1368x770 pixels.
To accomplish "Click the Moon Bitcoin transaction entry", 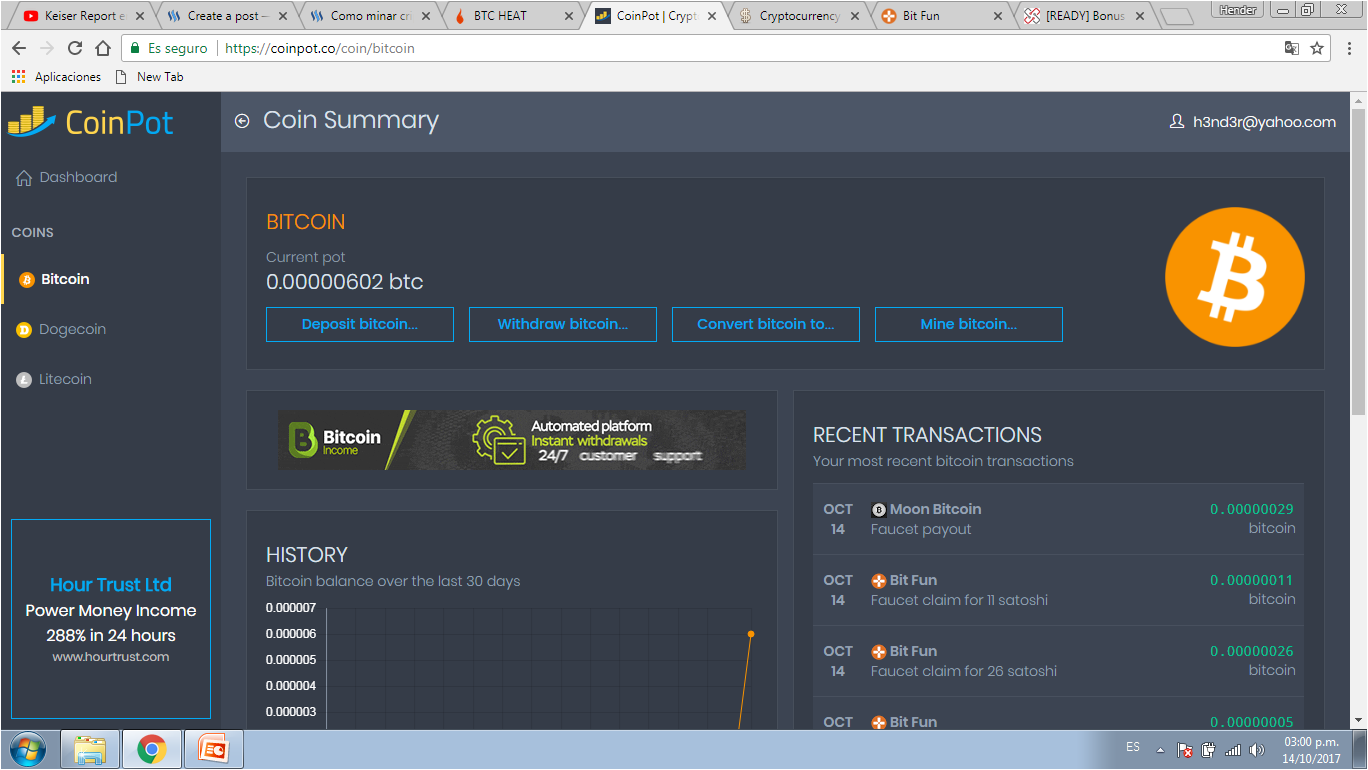I will 1059,519.
